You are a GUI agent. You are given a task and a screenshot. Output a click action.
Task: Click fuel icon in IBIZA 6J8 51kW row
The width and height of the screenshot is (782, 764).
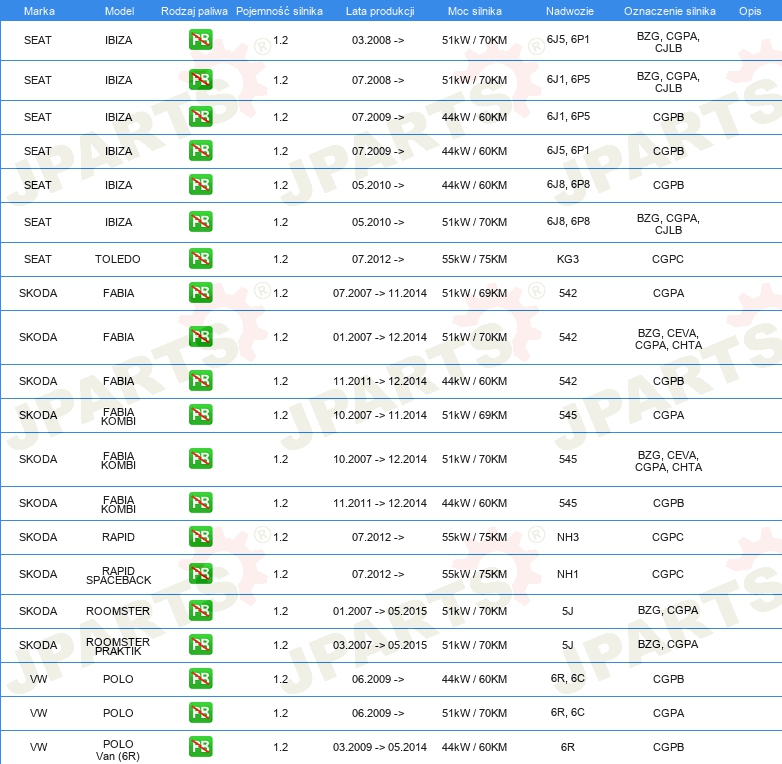coord(200,222)
